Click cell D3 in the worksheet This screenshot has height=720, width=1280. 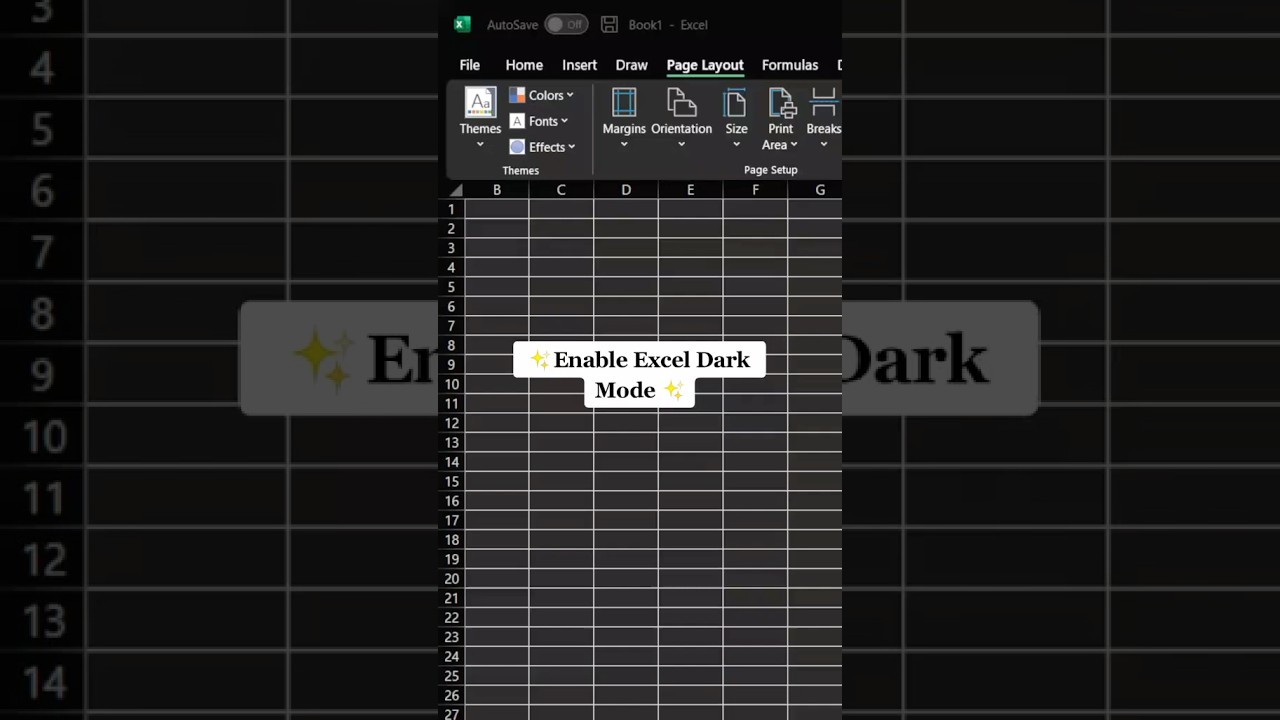pyautogui.click(x=626, y=248)
